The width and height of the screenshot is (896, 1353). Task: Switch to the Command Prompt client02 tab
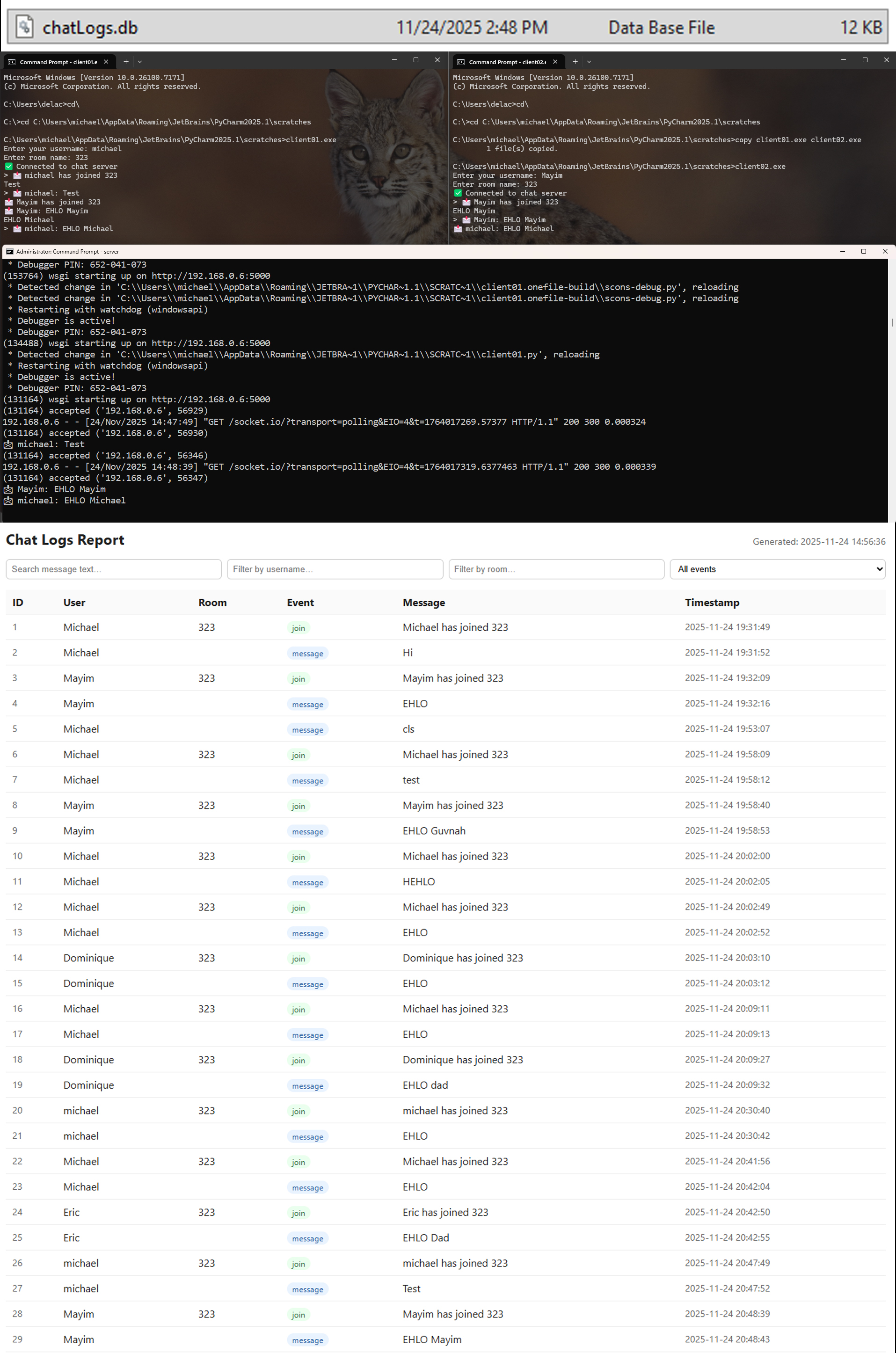[x=507, y=62]
